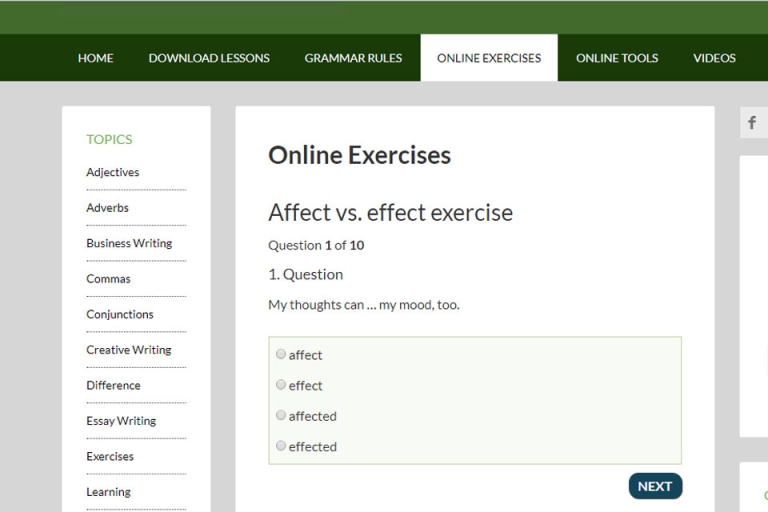Open GRAMMAR RULES navigation item

tap(353, 58)
